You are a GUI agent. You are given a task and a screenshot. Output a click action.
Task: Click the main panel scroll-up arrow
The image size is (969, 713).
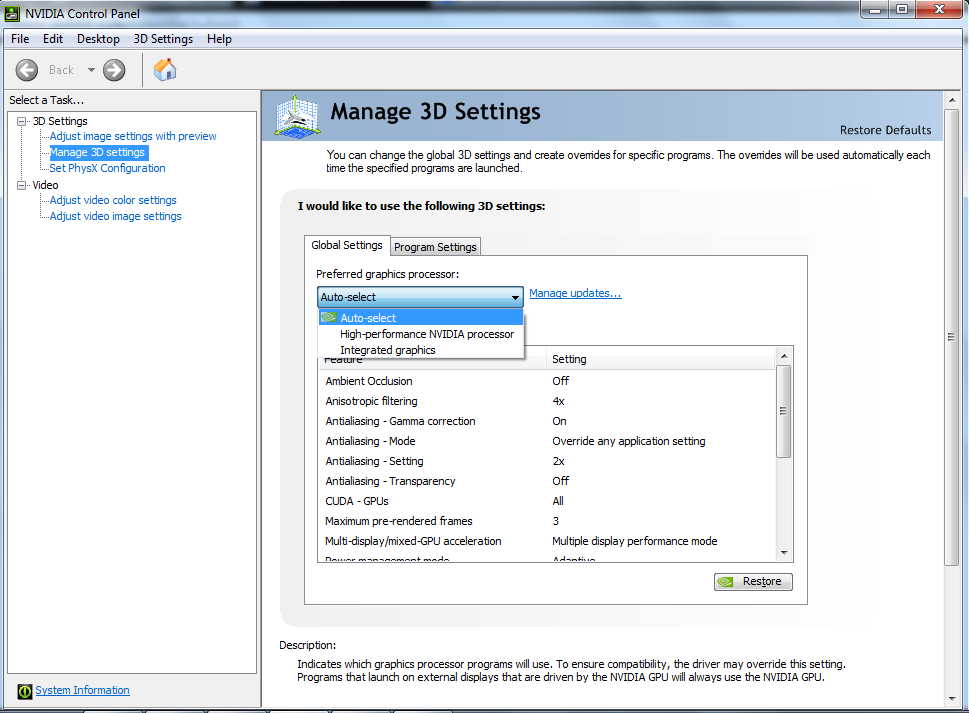click(x=952, y=99)
